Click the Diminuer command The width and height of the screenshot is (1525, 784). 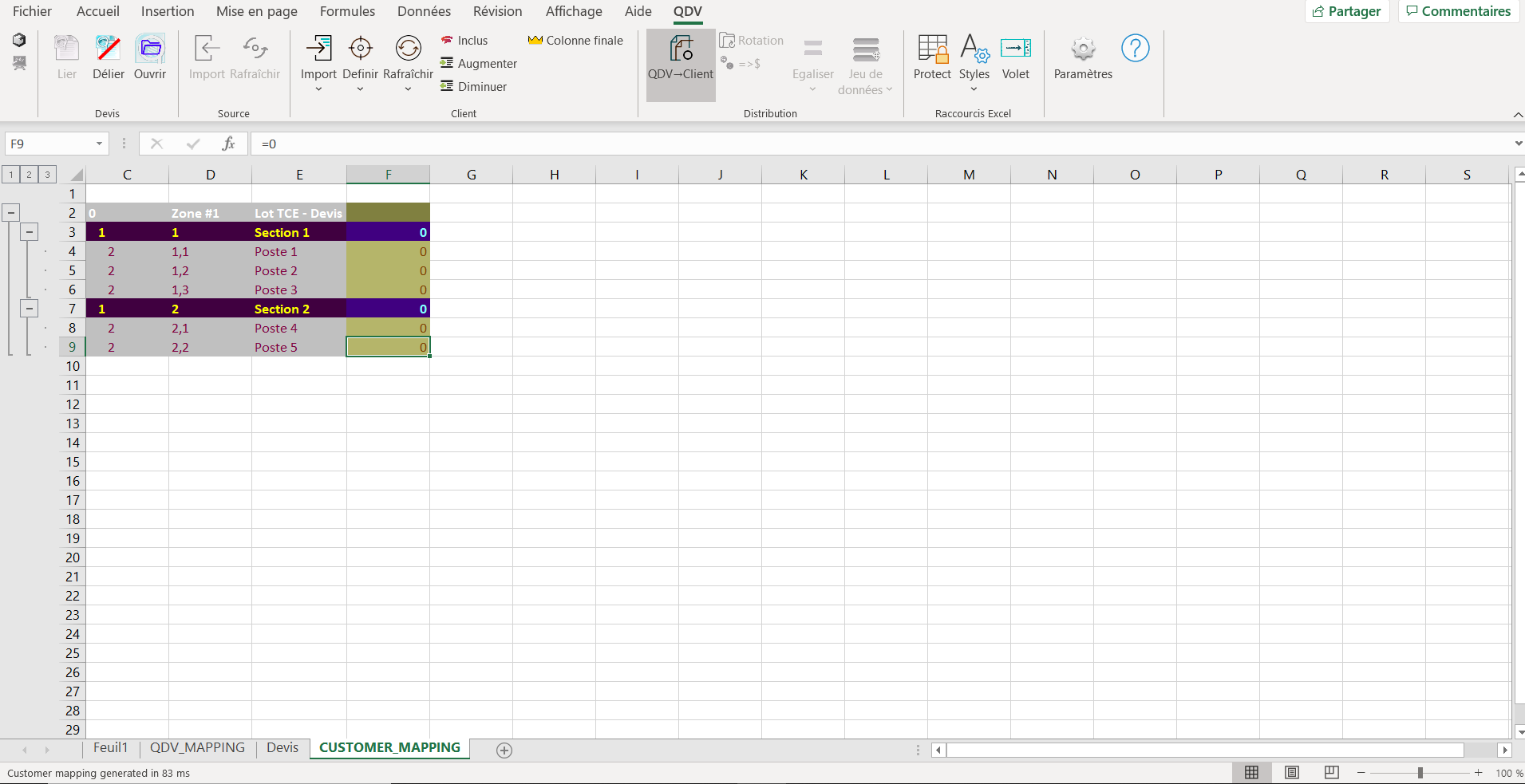tap(474, 87)
